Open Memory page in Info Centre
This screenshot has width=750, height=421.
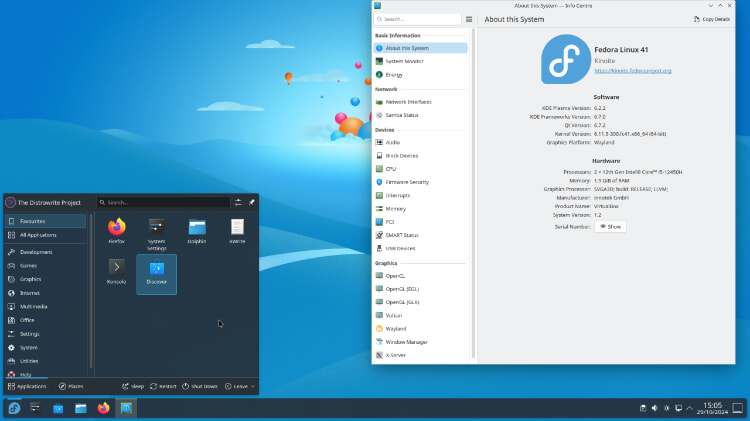[420, 209]
